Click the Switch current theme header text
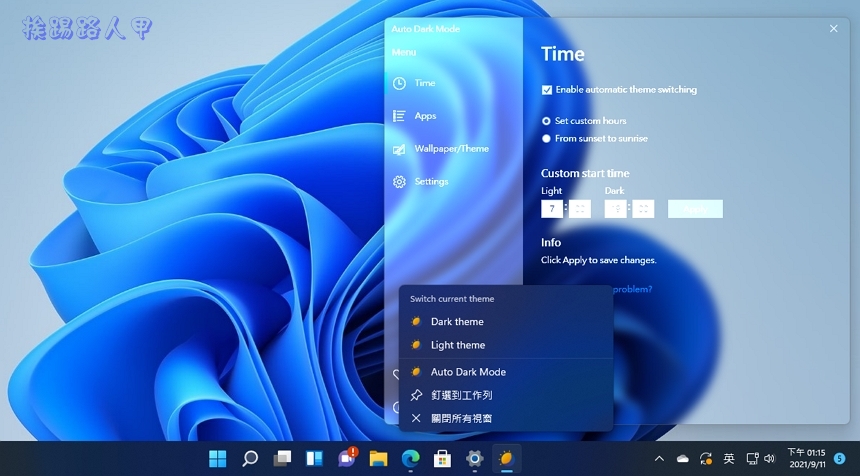Image resolution: width=860 pixels, height=476 pixels. click(x=452, y=299)
